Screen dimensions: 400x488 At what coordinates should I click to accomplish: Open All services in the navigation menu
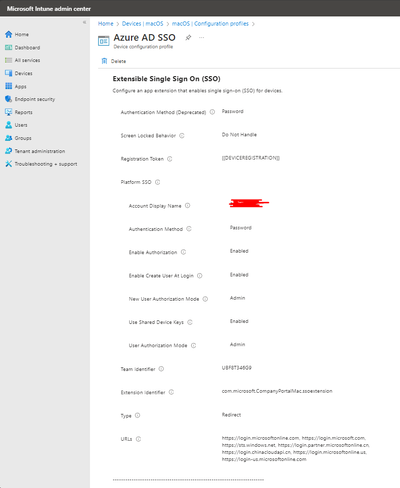(27, 60)
